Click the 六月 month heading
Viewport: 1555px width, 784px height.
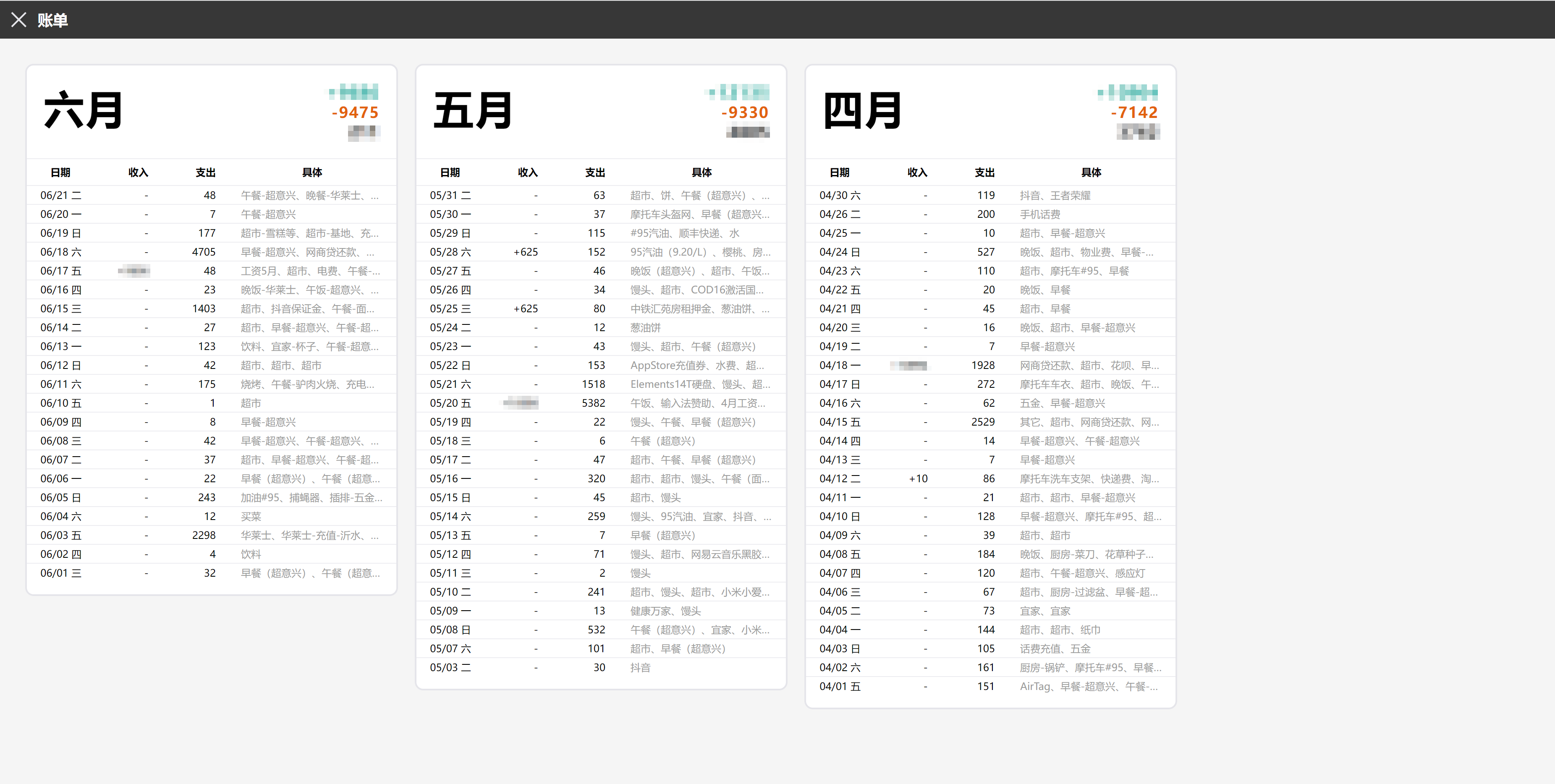(83, 111)
